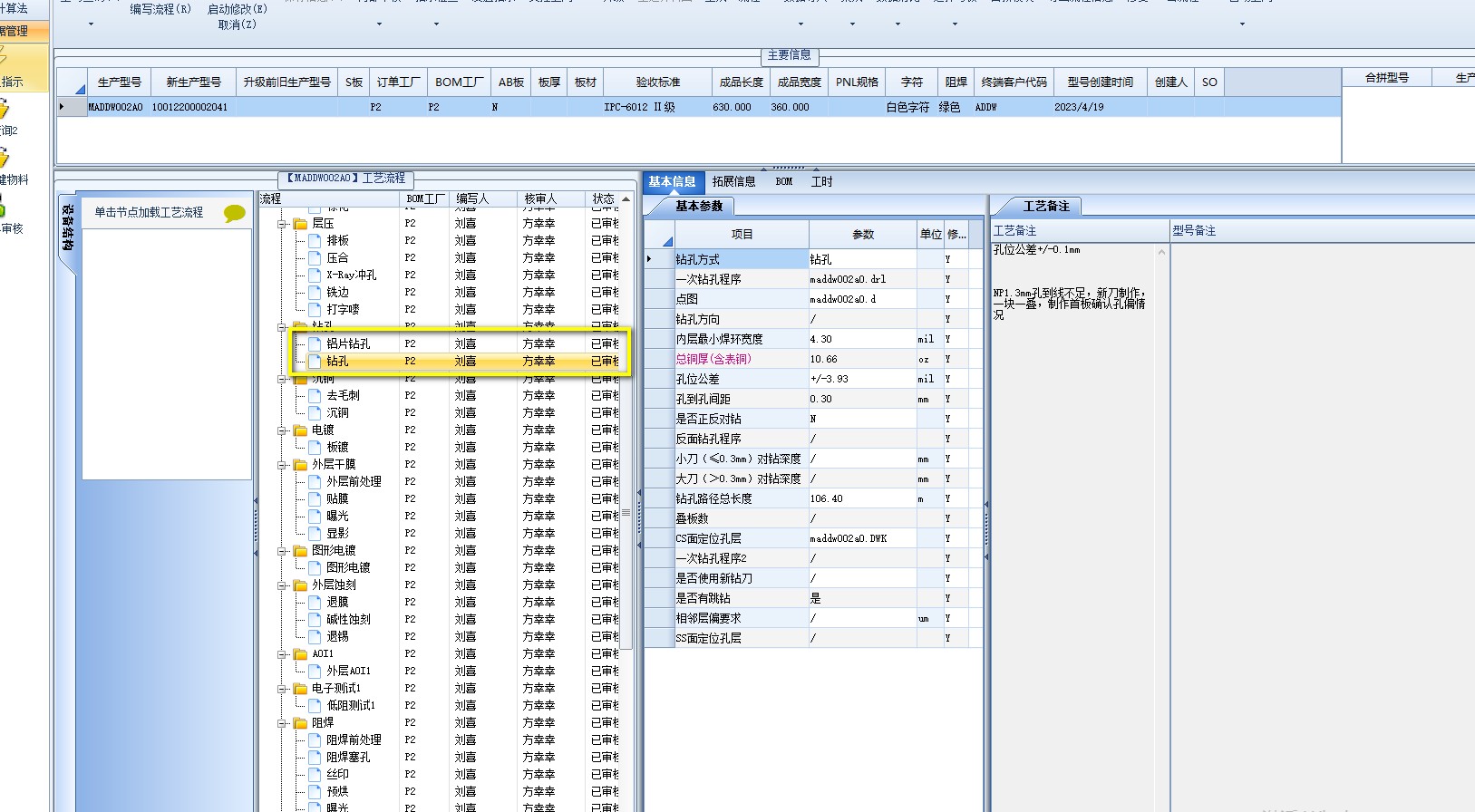1475x812 pixels.
Task: Click the 启动修改(E) button
Action: pyautogui.click(x=238, y=9)
